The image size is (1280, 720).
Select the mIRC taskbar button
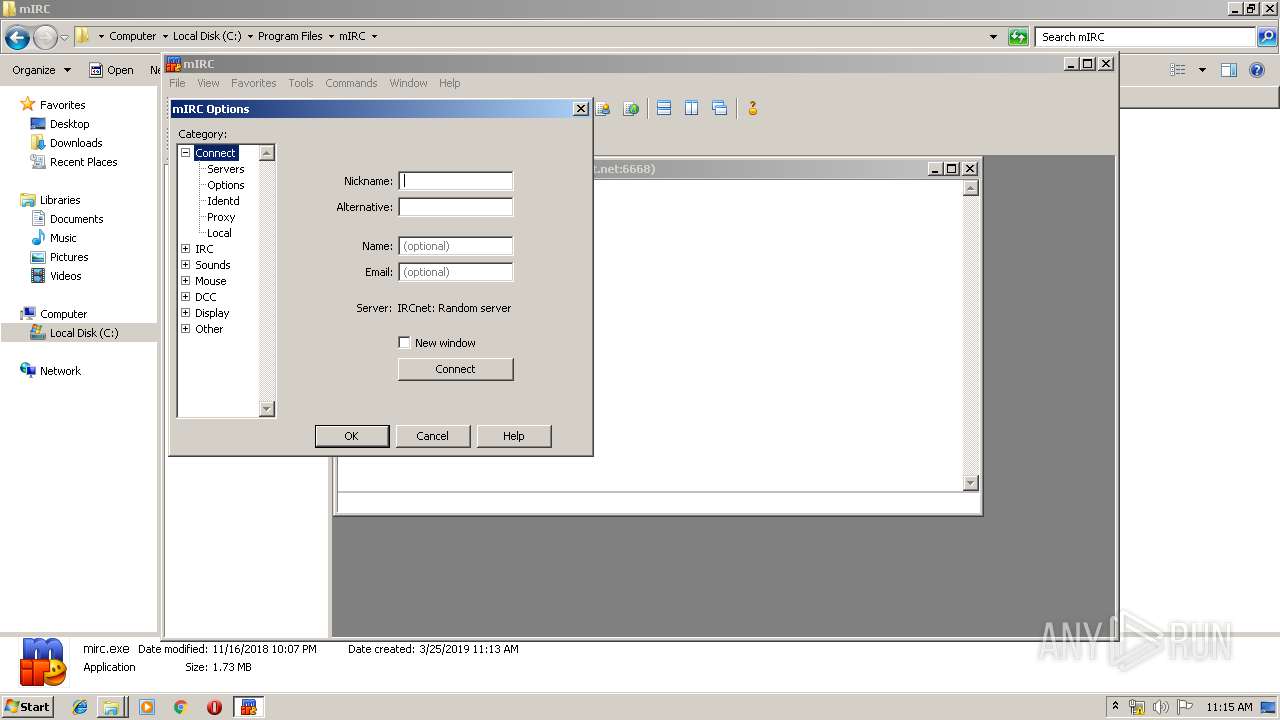coord(248,707)
